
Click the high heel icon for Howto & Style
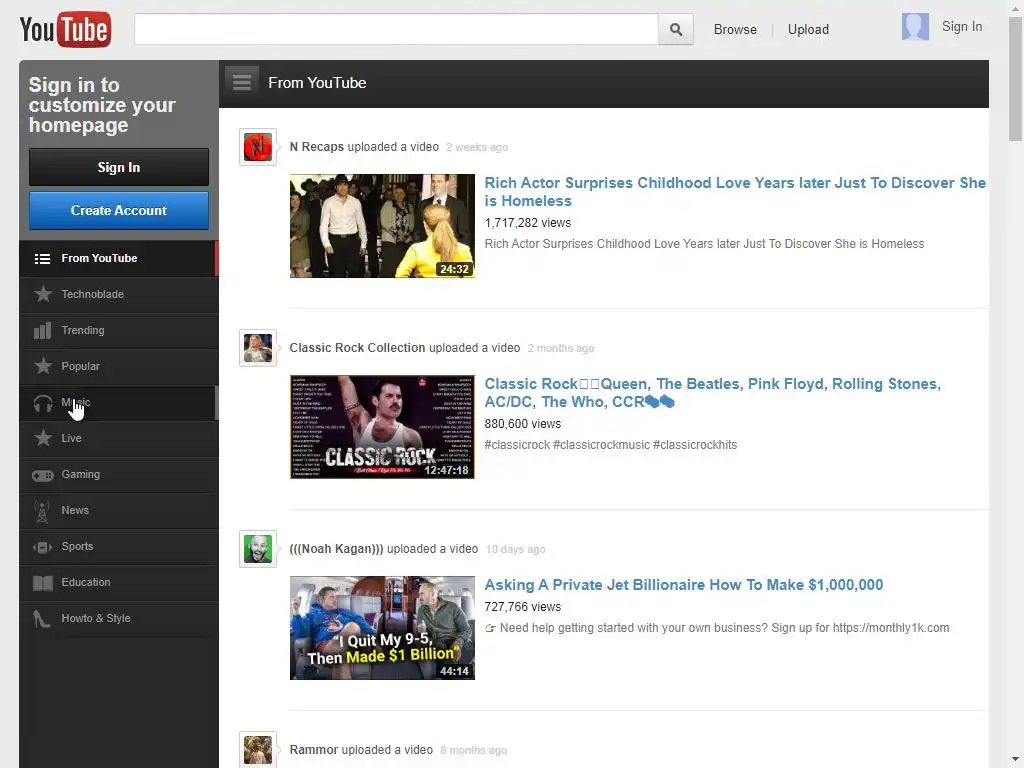(x=42, y=619)
